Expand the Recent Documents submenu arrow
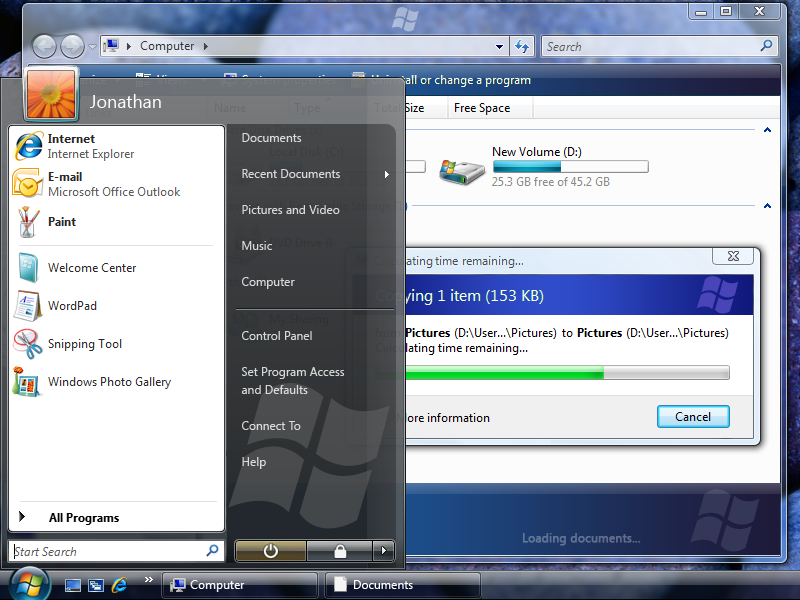 point(387,174)
